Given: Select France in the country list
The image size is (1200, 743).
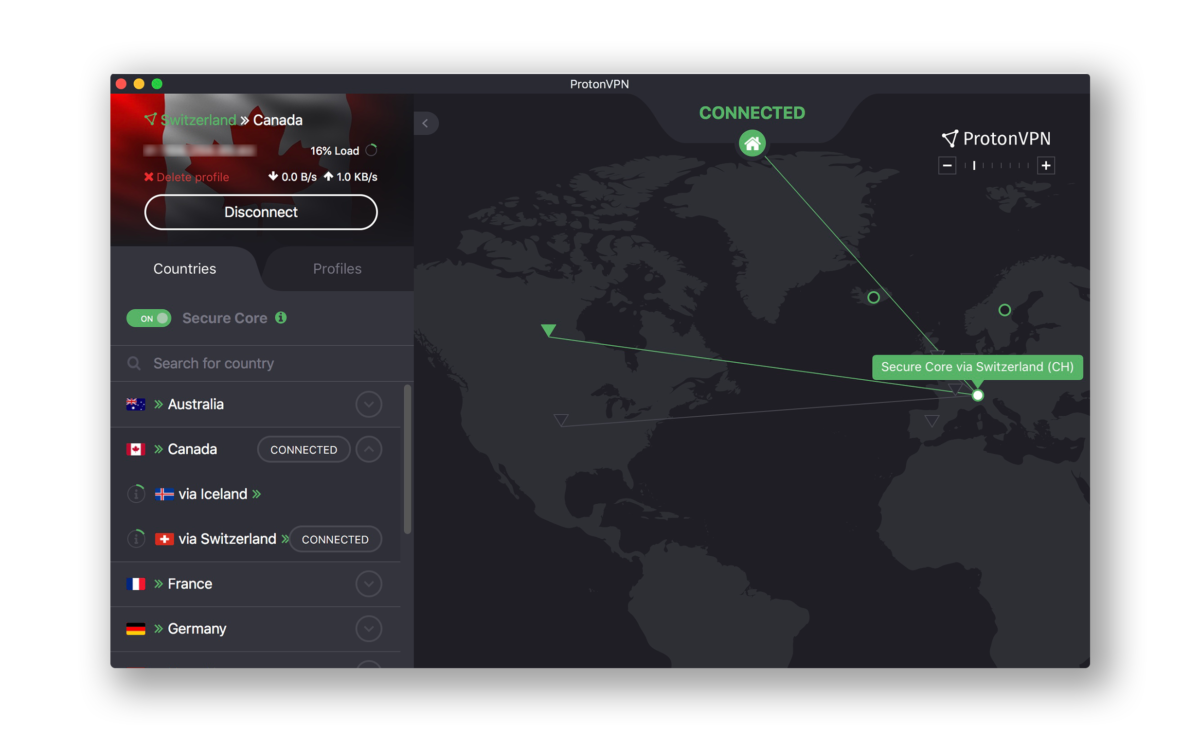Looking at the screenshot, I should tap(255, 584).
